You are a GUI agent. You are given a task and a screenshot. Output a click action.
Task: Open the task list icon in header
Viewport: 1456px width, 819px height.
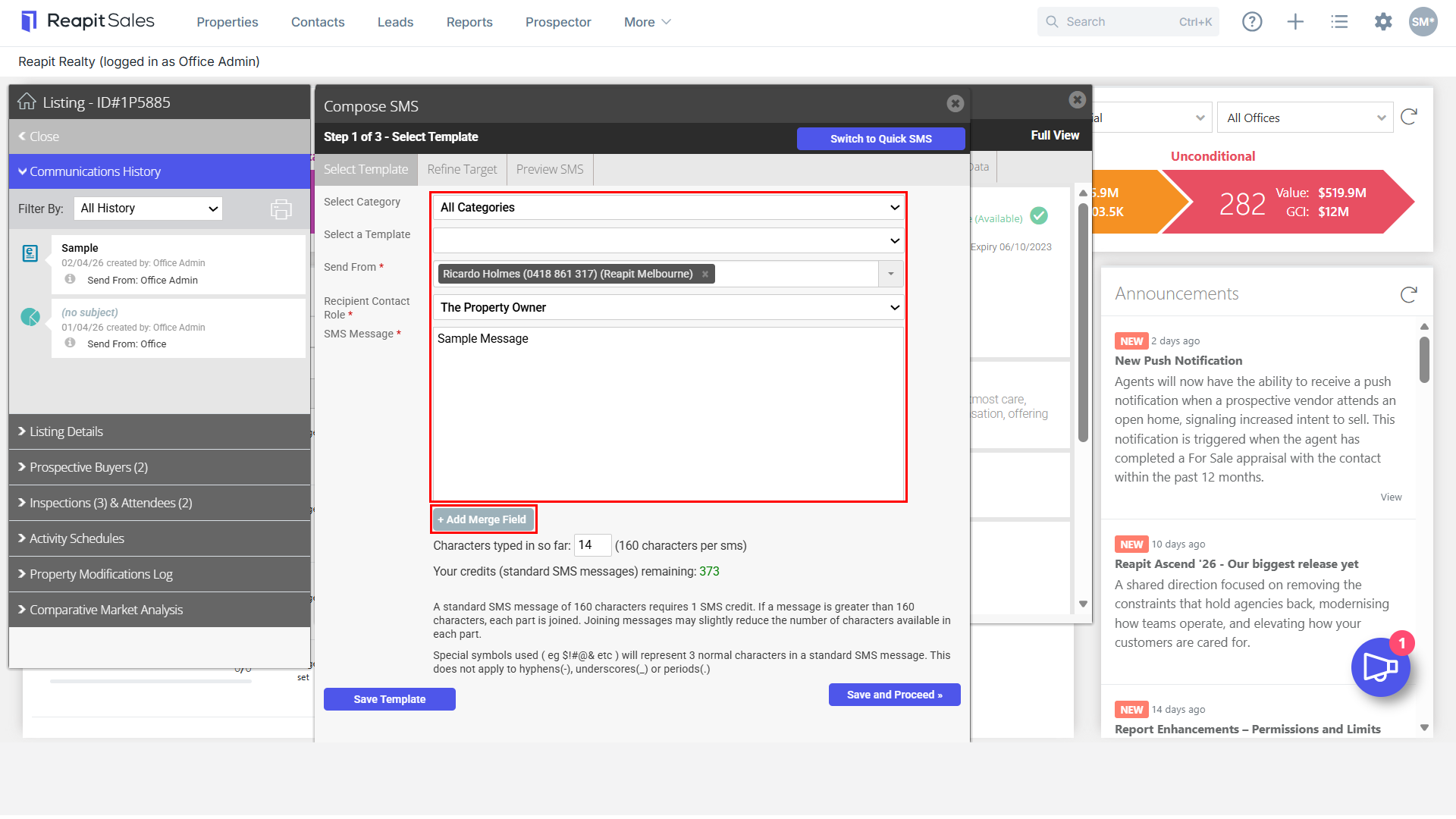click(x=1339, y=22)
